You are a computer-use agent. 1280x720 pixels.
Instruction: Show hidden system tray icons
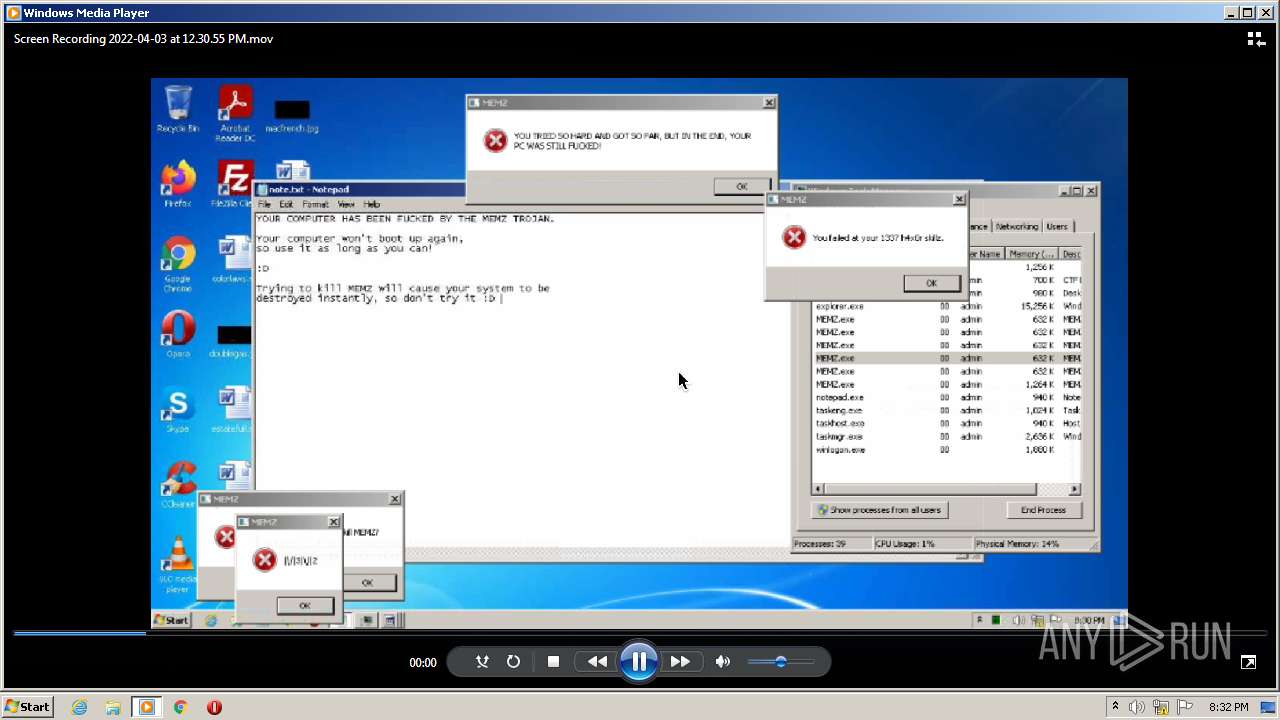(x=1115, y=707)
